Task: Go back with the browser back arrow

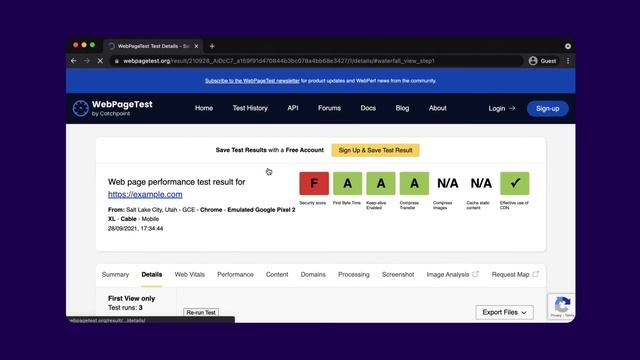Action: [73, 61]
